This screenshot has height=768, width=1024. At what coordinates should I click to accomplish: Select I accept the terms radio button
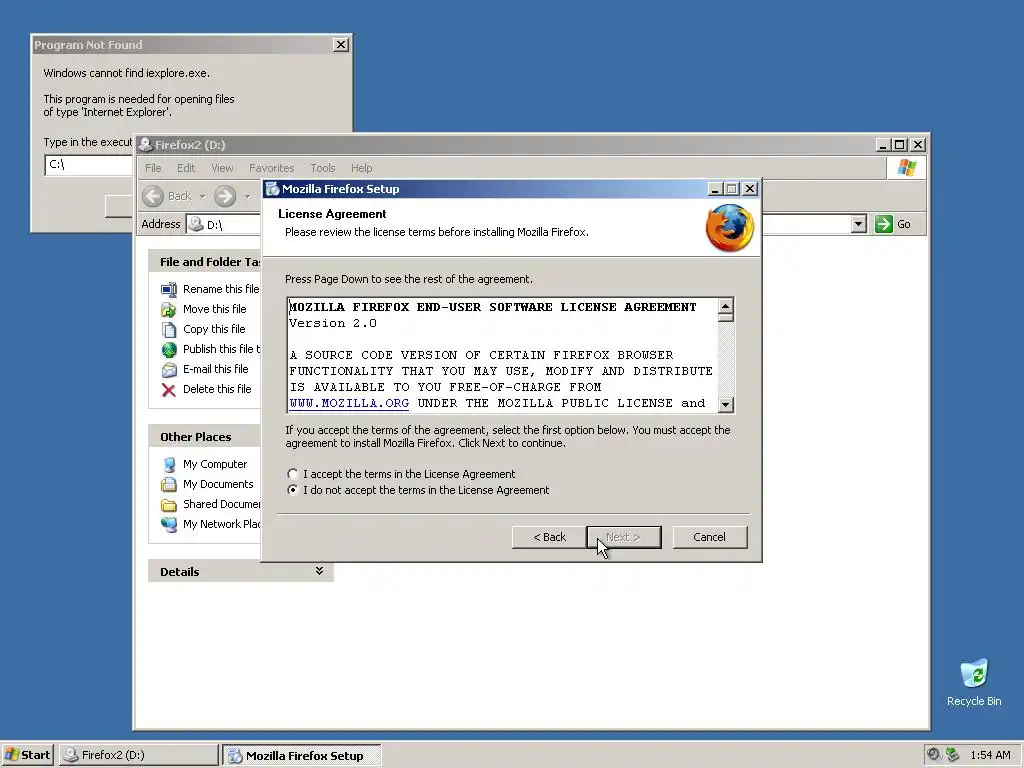[x=293, y=474]
